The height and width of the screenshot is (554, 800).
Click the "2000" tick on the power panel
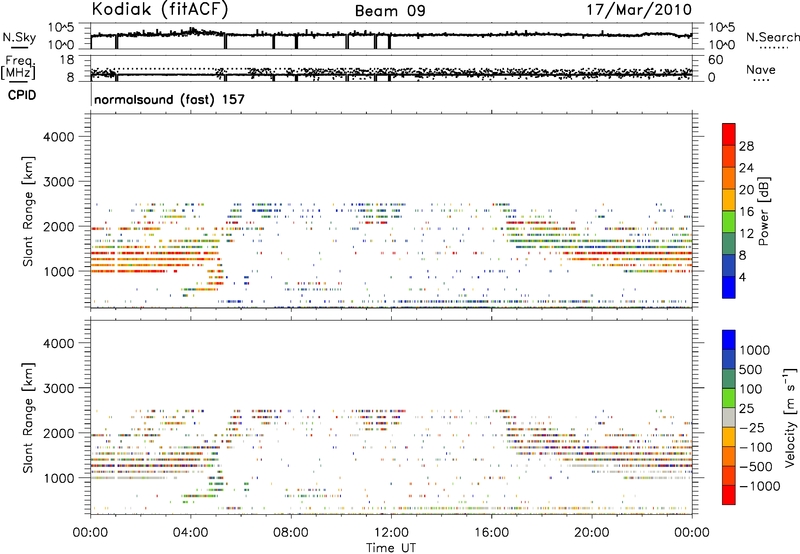click(x=59, y=226)
